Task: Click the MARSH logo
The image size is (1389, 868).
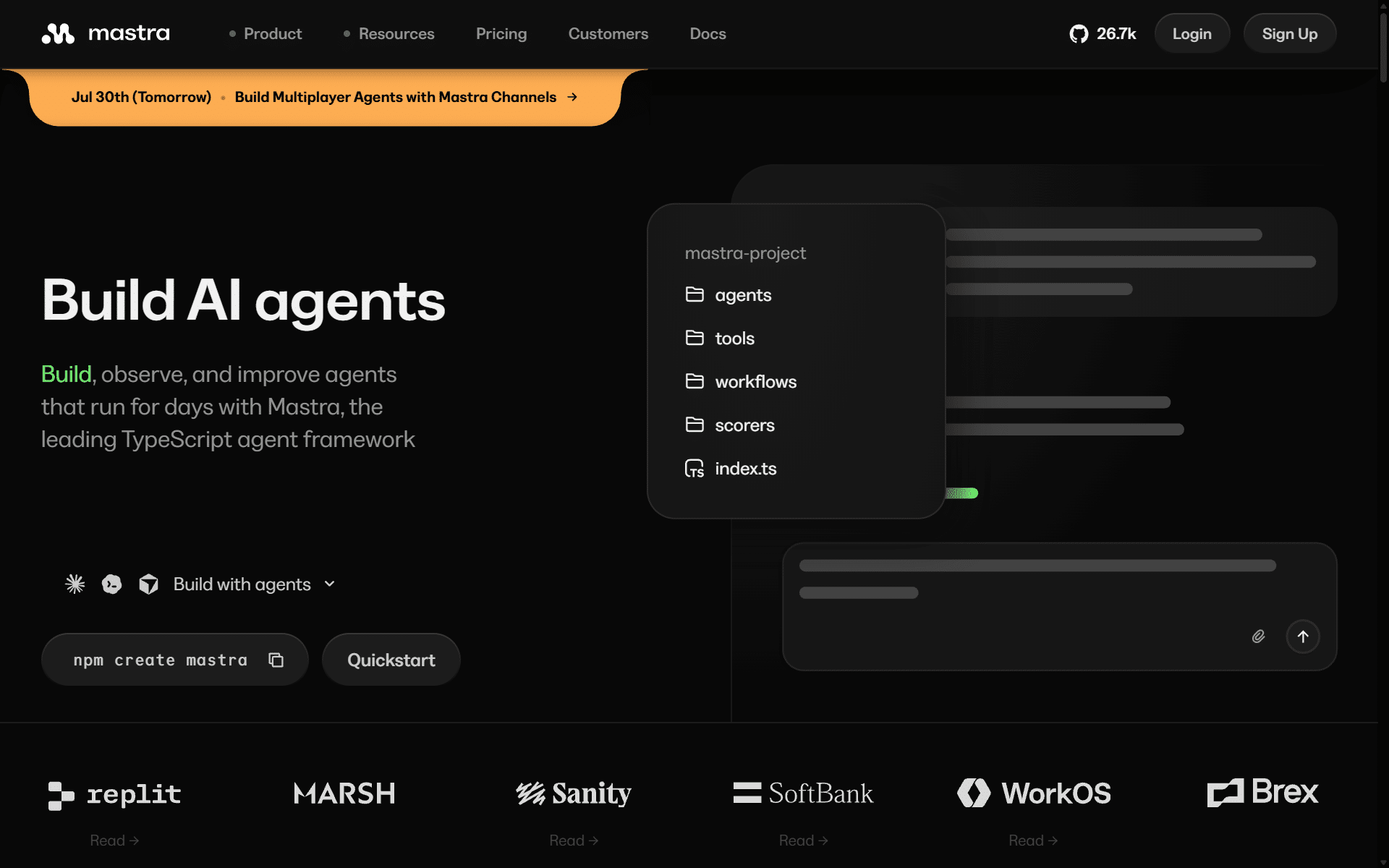Action: [344, 793]
